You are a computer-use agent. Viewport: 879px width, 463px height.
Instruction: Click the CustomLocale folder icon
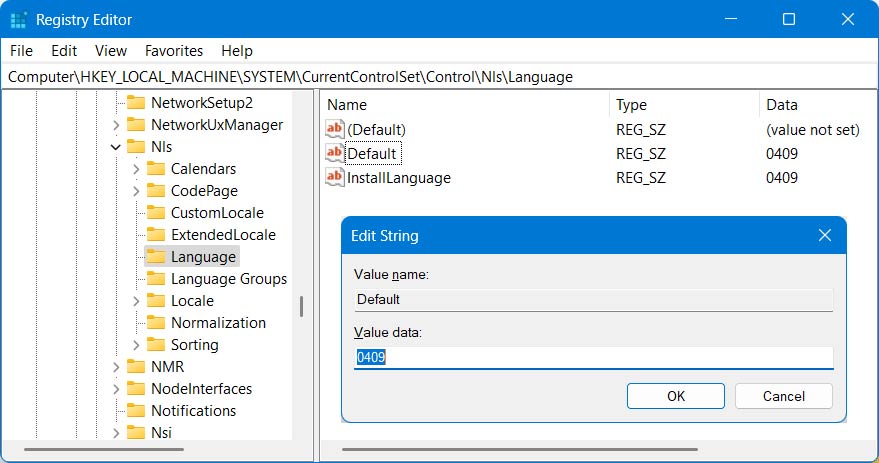pos(156,212)
